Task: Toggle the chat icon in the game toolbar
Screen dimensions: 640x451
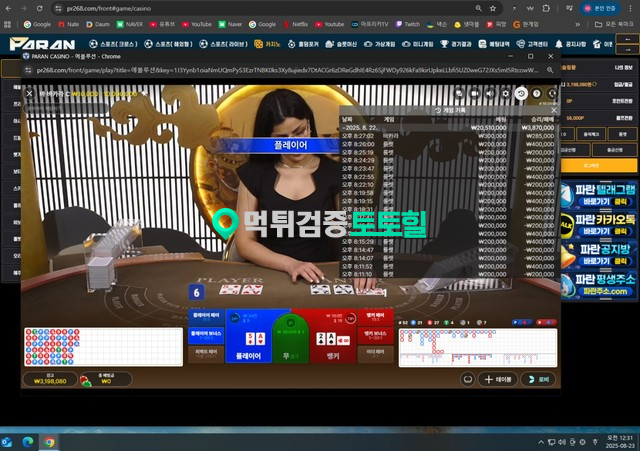Action: 459,93
